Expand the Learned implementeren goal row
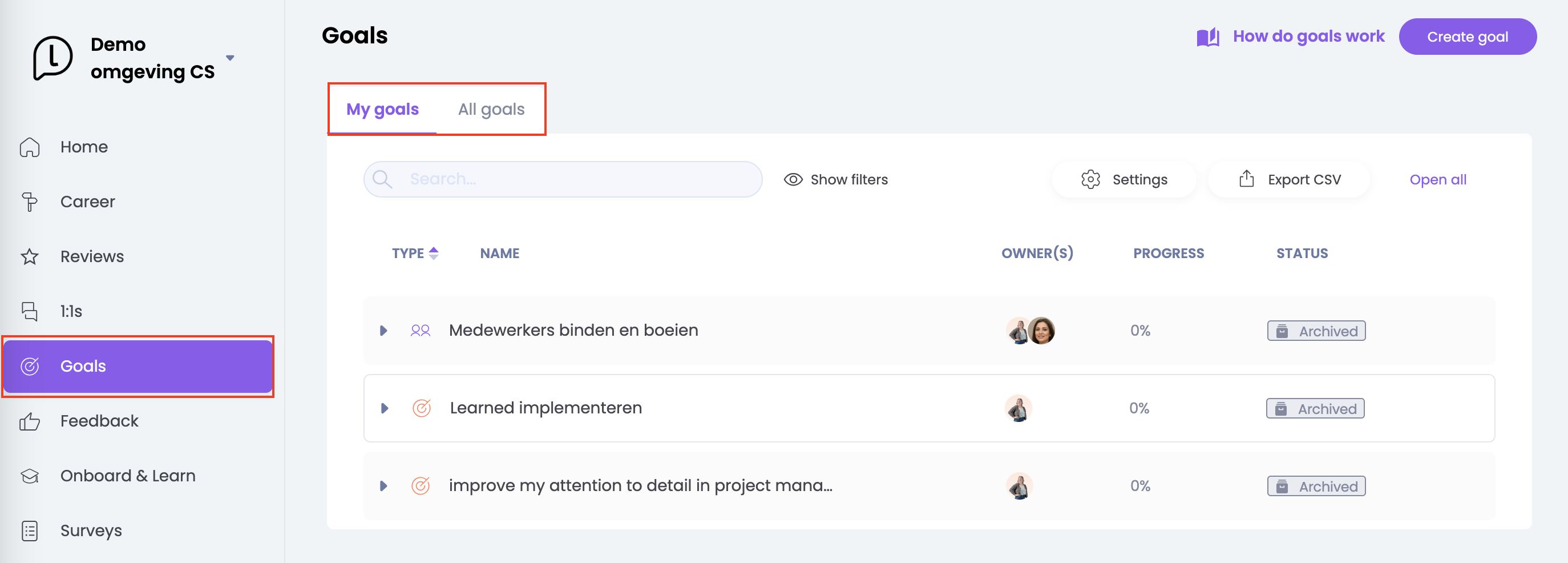The image size is (1568, 563). pyautogui.click(x=384, y=408)
